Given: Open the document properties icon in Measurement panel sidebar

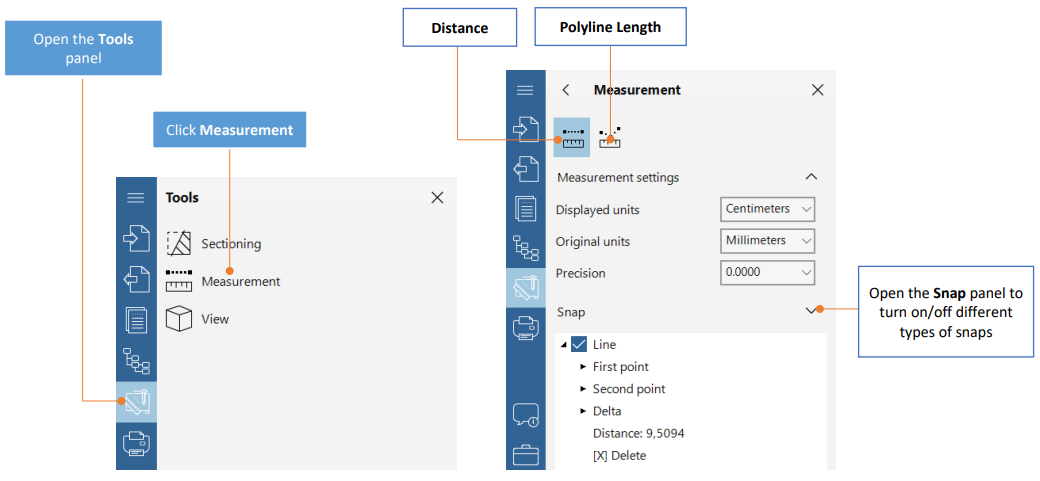Looking at the screenshot, I should (525, 208).
